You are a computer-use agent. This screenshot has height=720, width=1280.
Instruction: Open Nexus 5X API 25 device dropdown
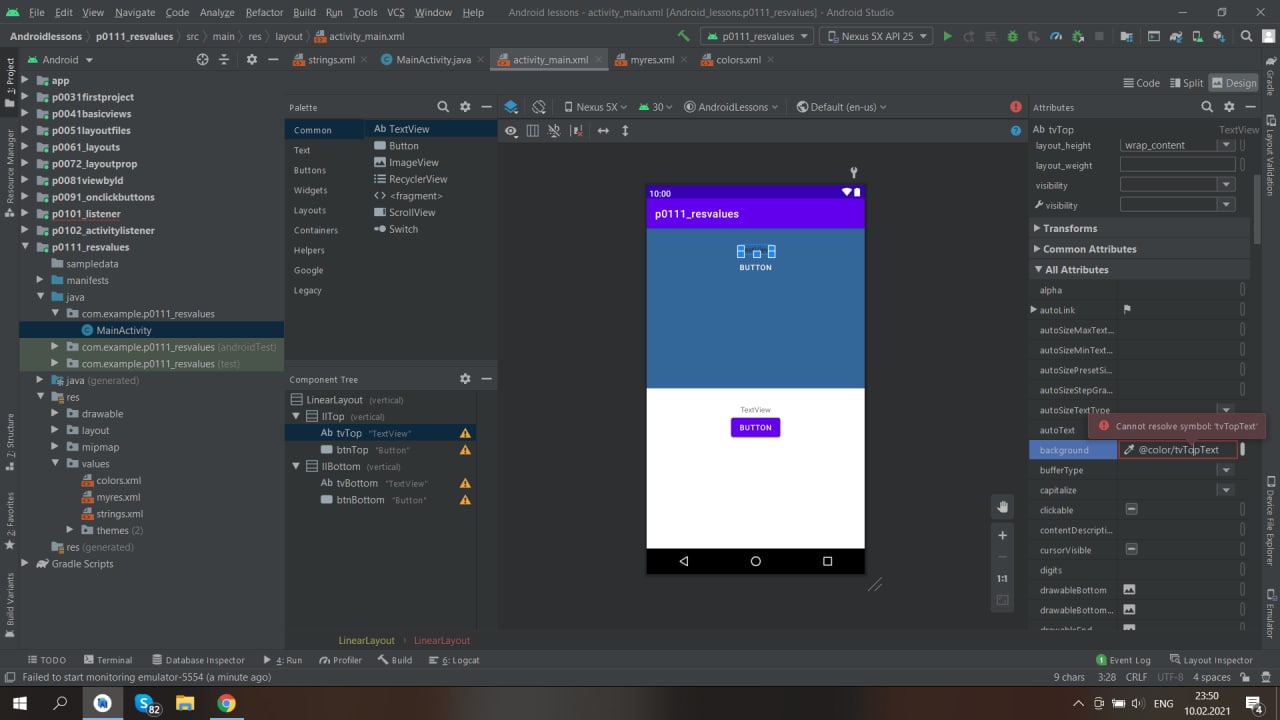point(876,36)
